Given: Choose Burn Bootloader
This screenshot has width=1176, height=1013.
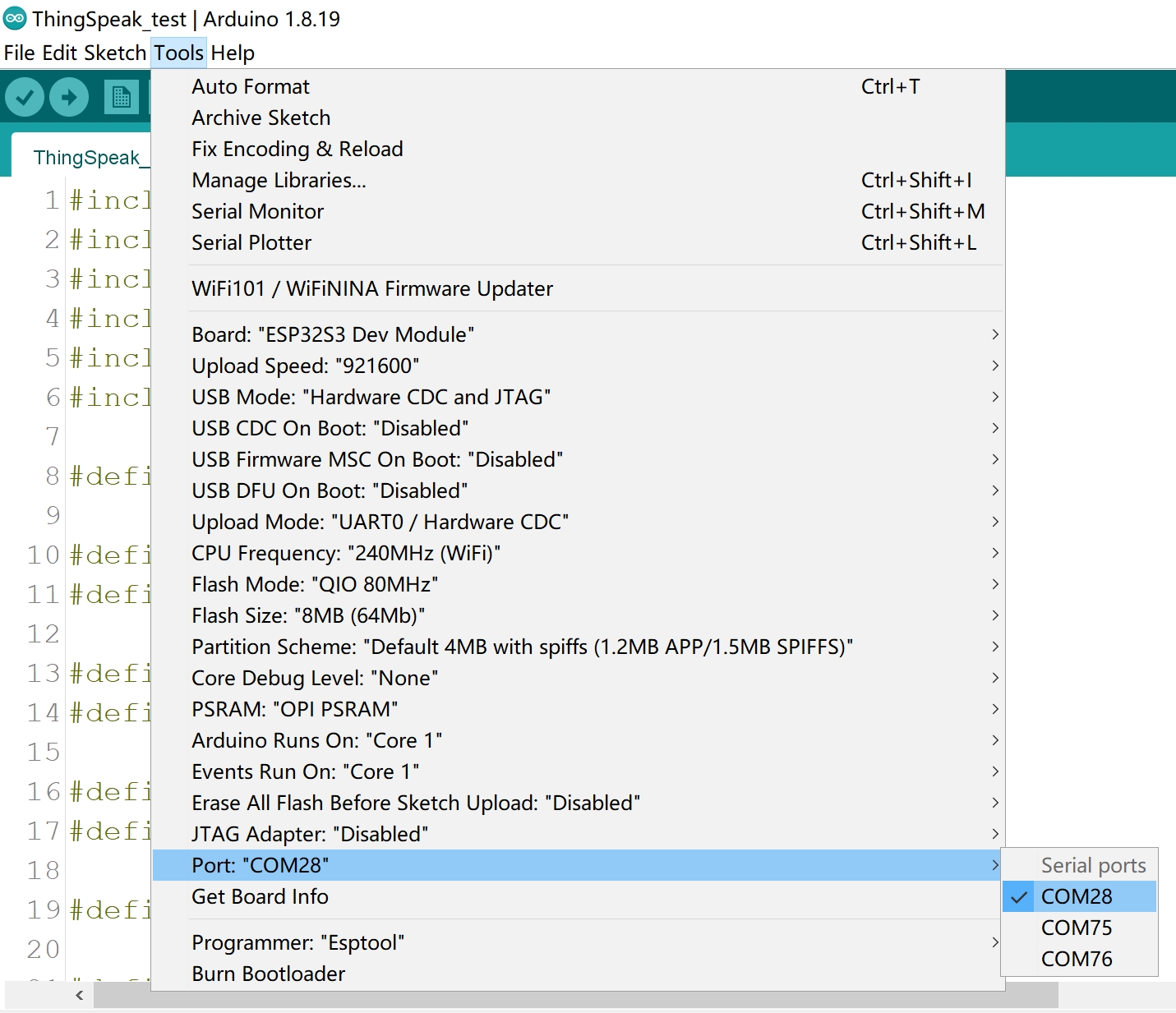Looking at the screenshot, I should (x=578, y=974).
